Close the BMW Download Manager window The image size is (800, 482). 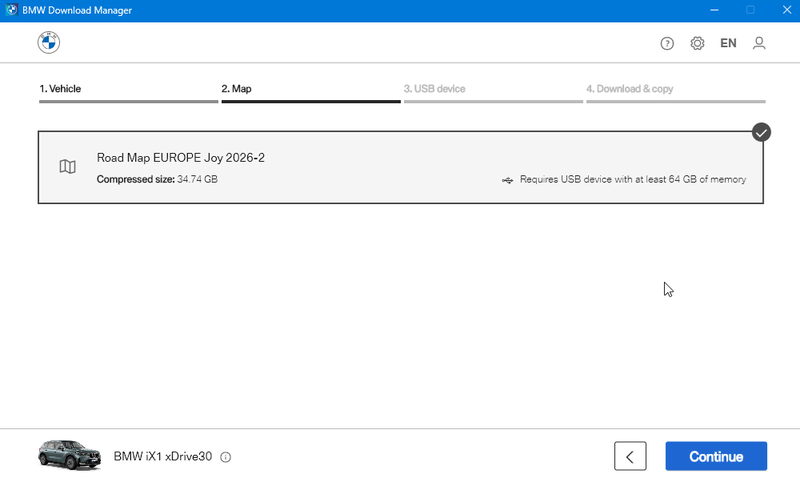[787, 10]
